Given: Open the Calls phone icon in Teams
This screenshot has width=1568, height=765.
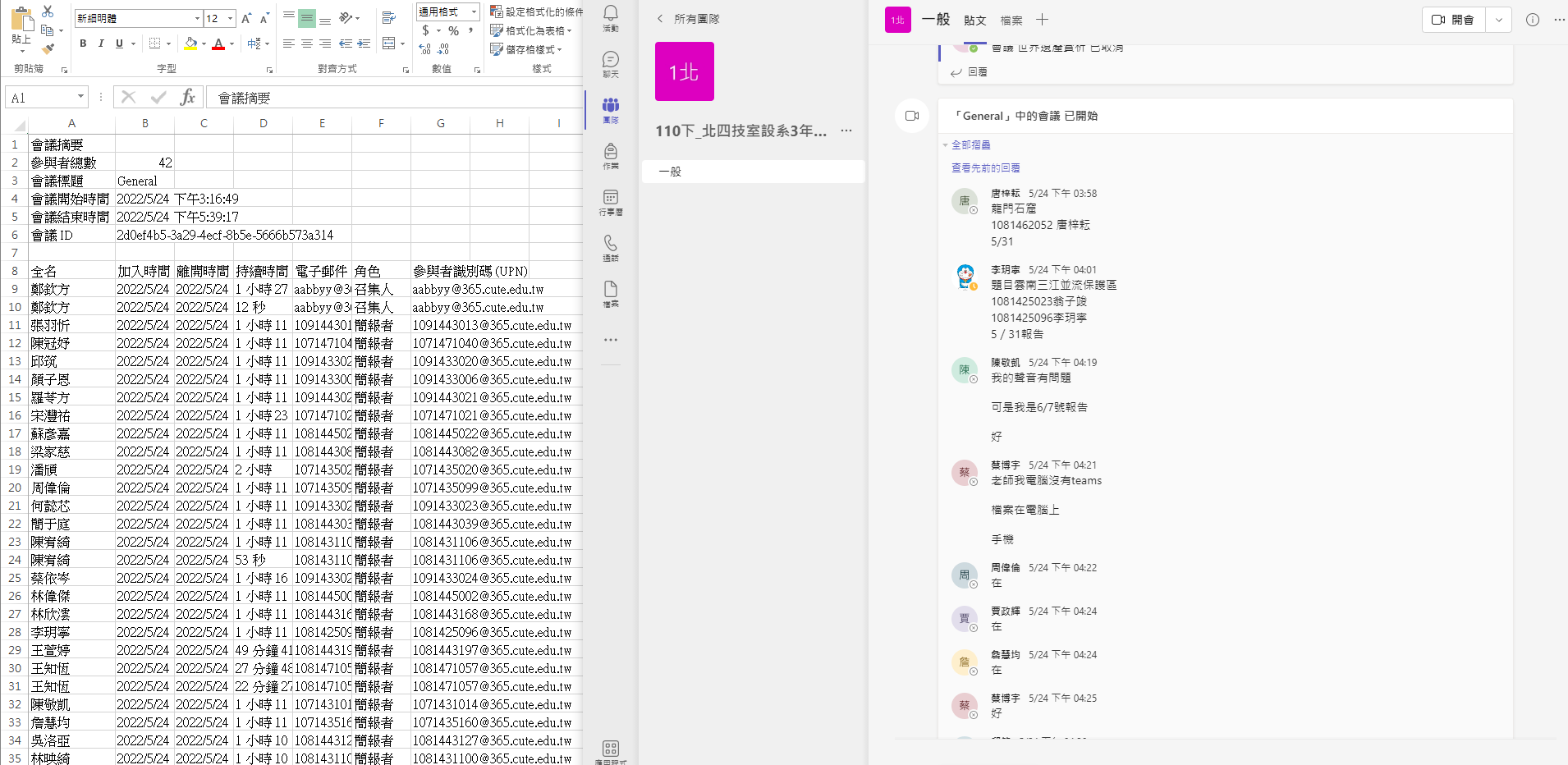Looking at the screenshot, I should 610,247.
